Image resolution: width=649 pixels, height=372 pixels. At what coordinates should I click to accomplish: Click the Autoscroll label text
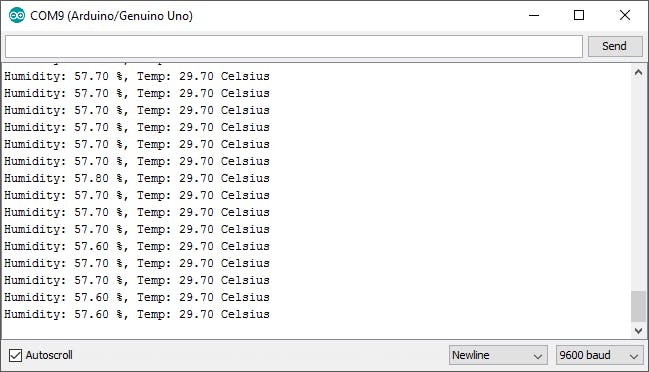[49, 355]
